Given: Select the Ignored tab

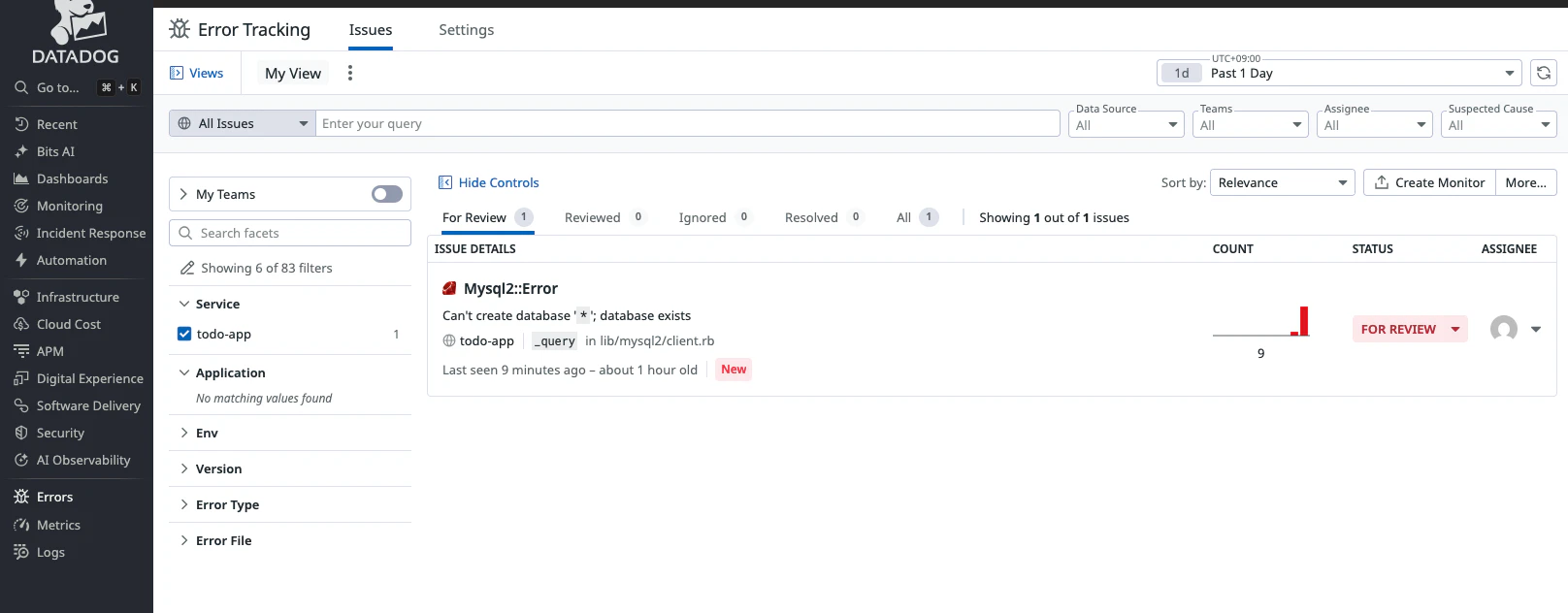Looking at the screenshot, I should 715,217.
